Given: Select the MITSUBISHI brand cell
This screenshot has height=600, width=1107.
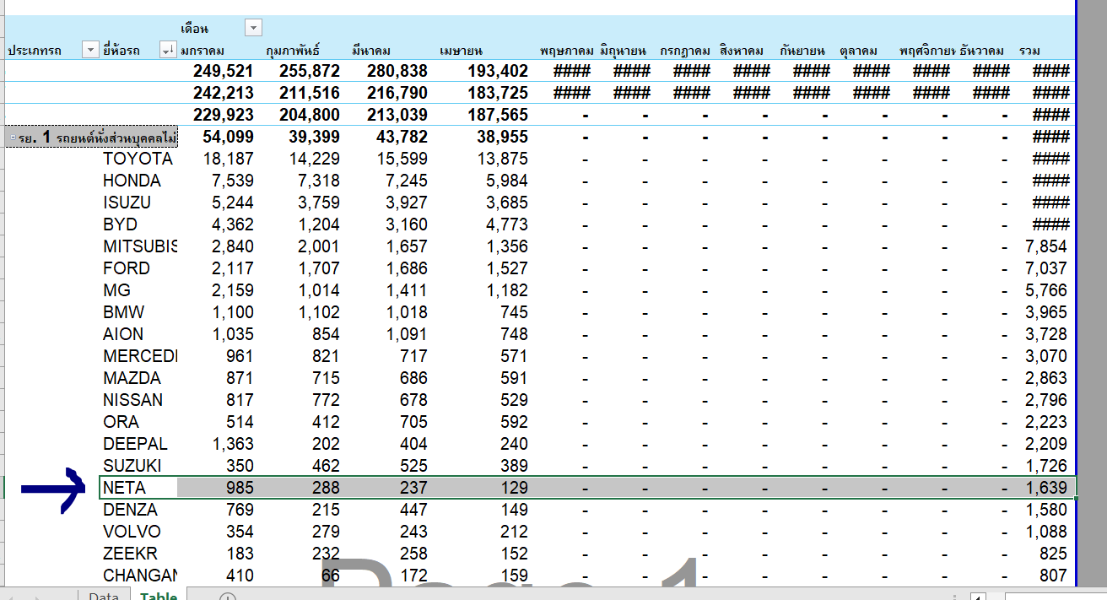Looking at the screenshot, I should [x=140, y=246].
